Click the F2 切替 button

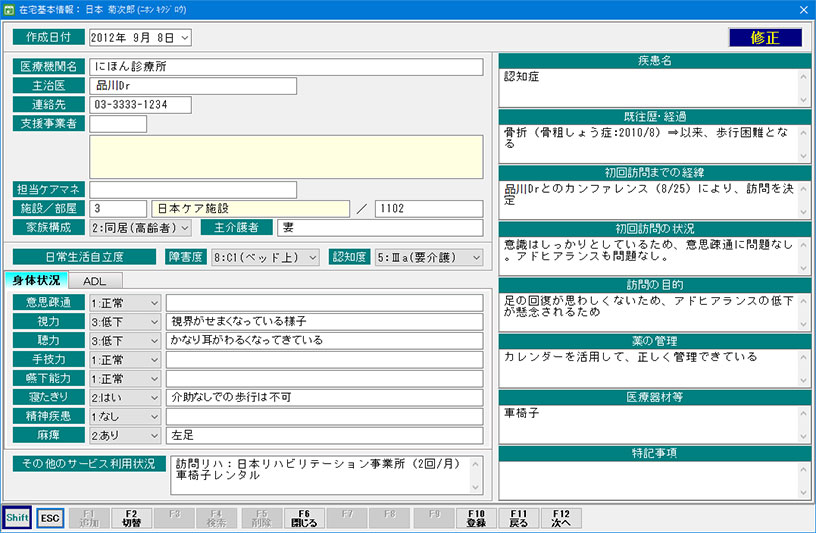pos(132,518)
